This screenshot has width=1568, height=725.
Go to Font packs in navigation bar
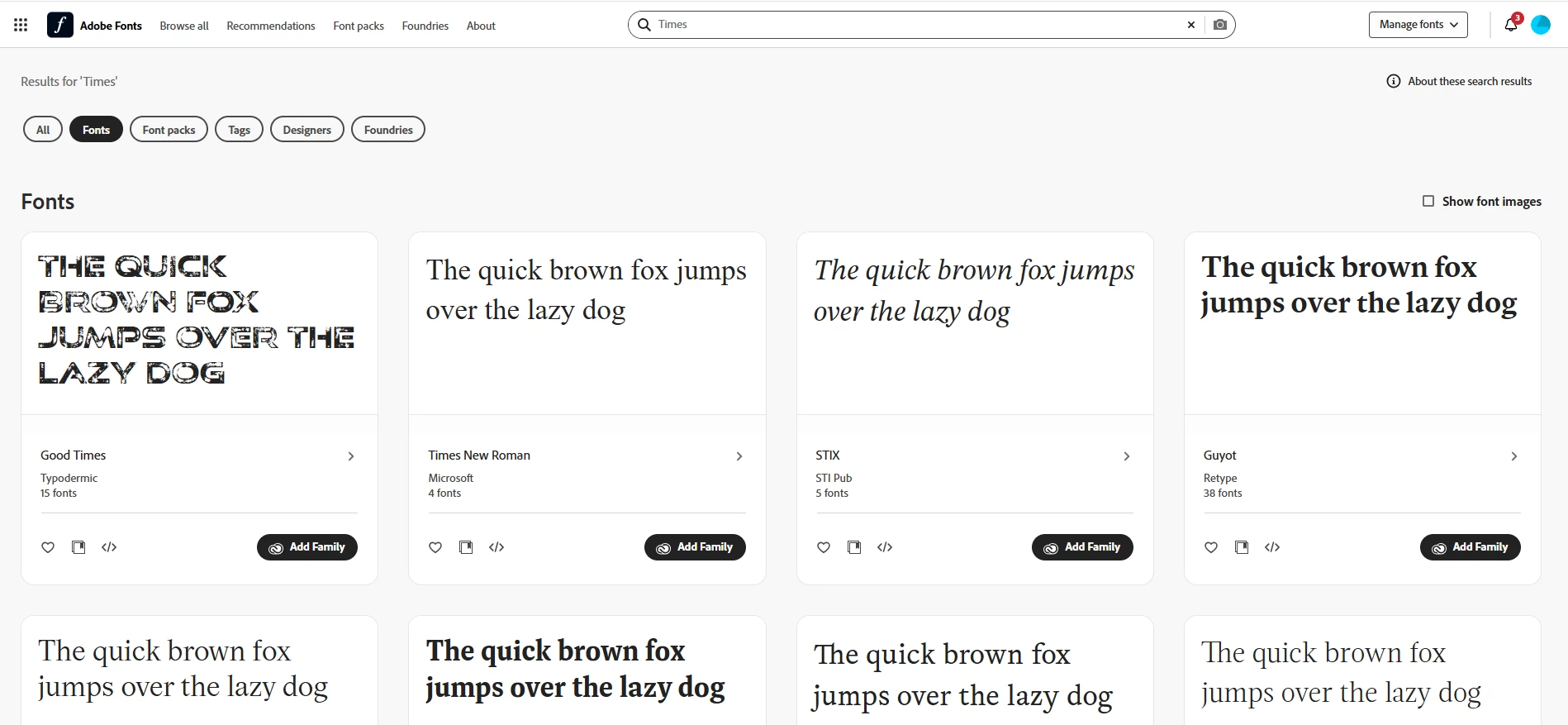coord(359,26)
